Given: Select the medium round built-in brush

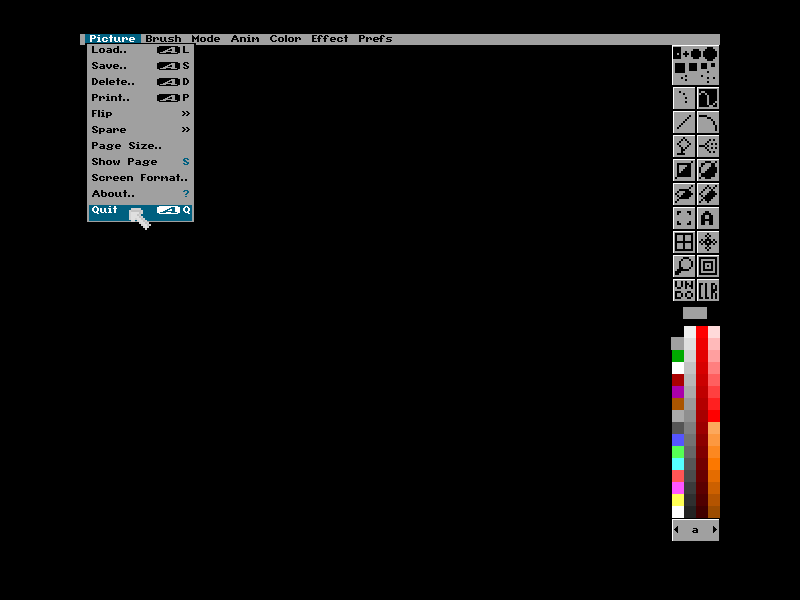Looking at the screenshot, I should pos(696,54).
